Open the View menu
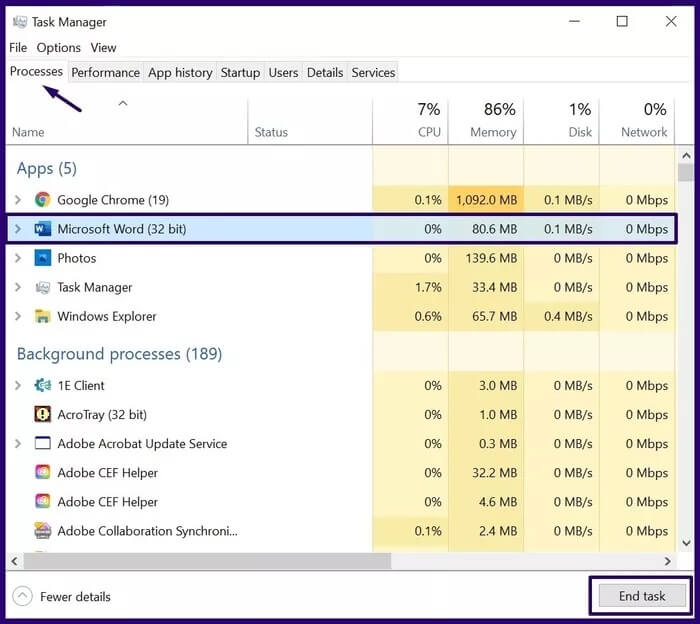This screenshot has height=624, width=700. [103, 47]
